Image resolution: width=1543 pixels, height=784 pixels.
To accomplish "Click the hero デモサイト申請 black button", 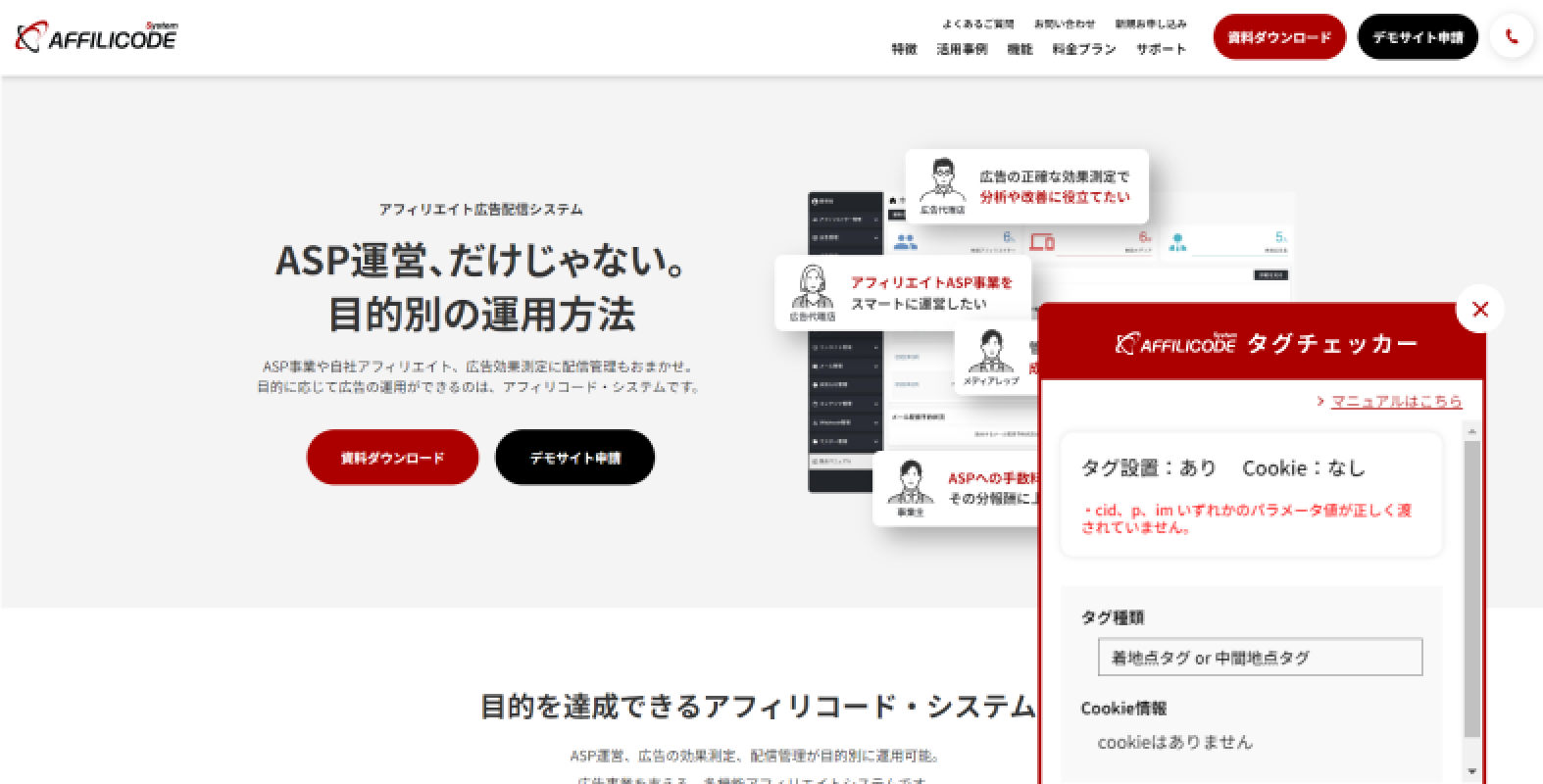I will coord(574,458).
